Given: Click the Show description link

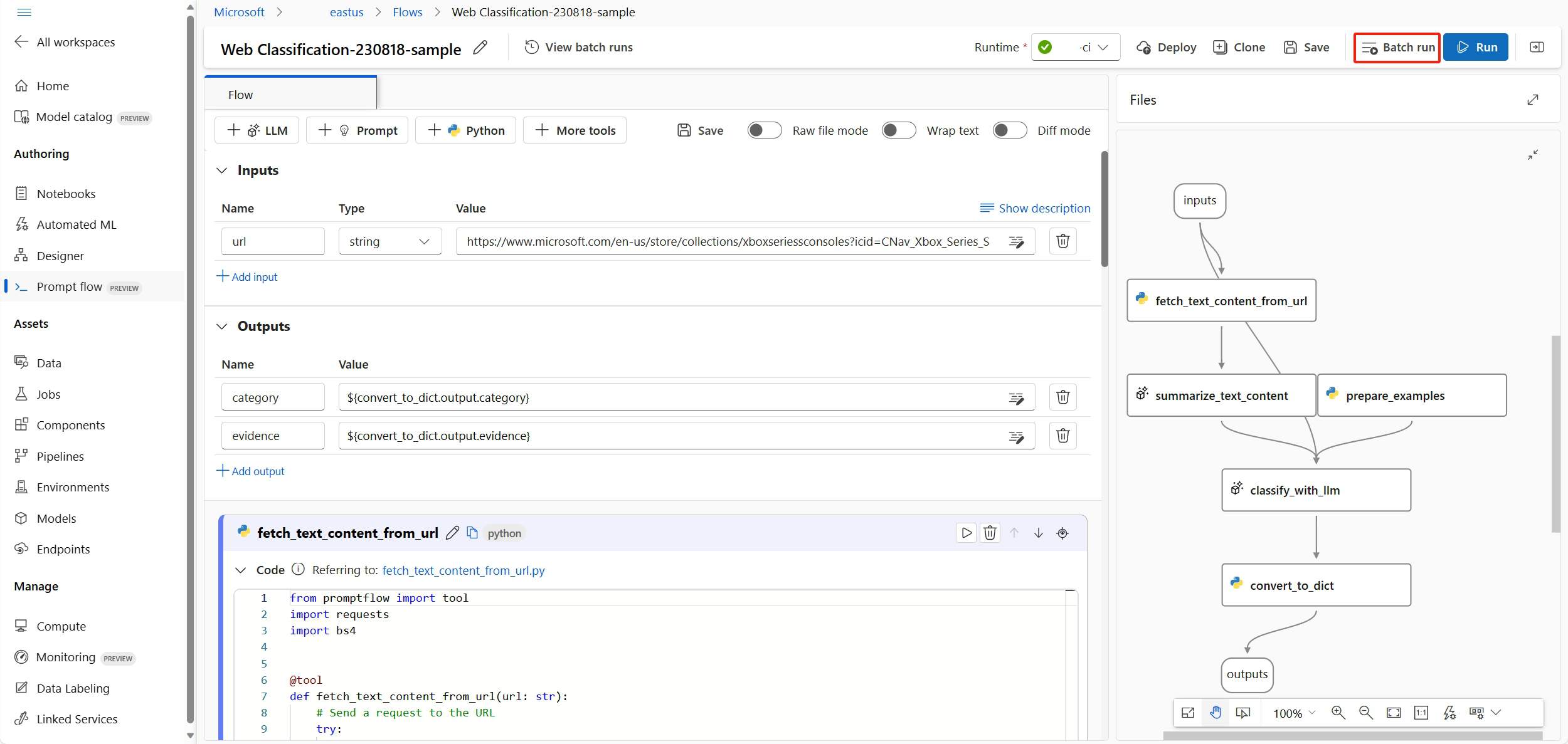Looking at the screenshot, I should click(1035, 208).
